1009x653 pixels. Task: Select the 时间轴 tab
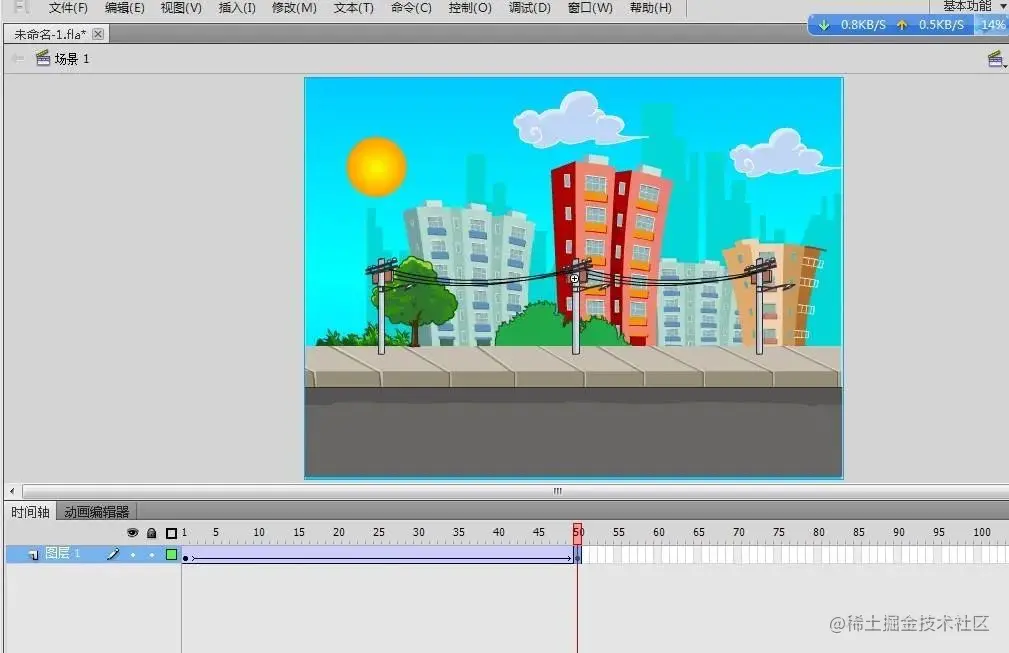coord(30,512)
